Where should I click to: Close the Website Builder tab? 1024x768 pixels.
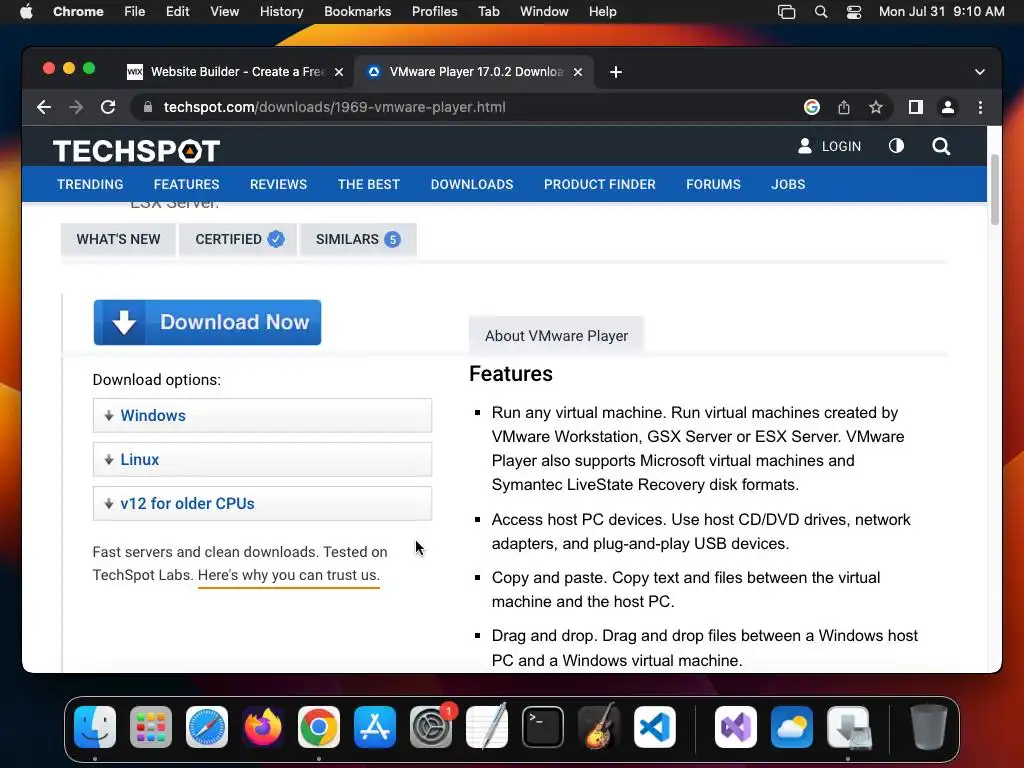(339, 72)
